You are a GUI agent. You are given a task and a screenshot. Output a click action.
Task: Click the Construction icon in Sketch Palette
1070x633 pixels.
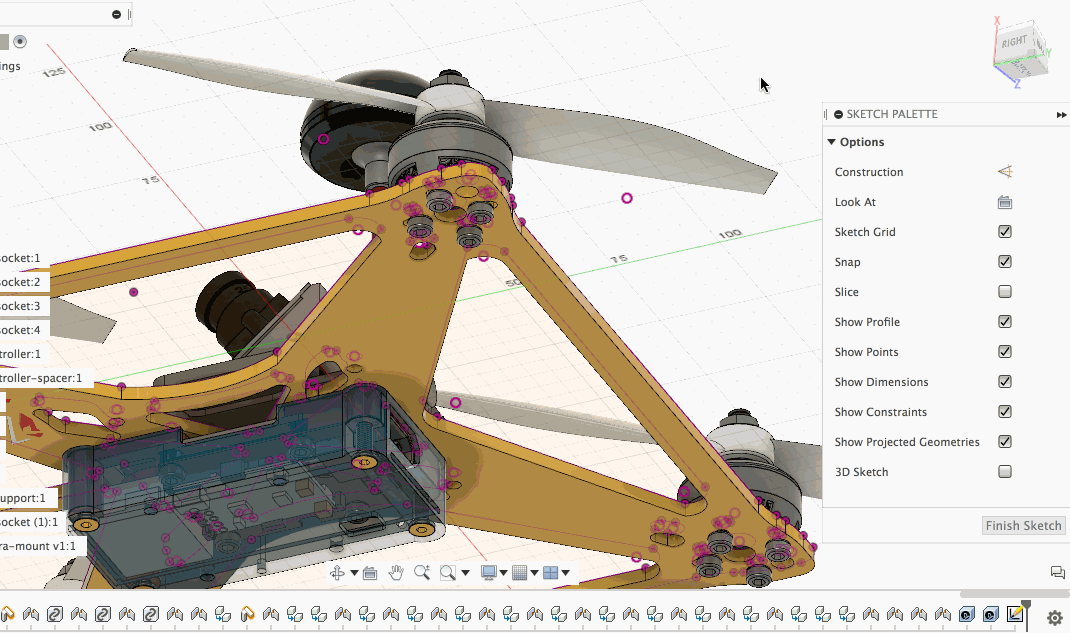tap(1005, 172)
